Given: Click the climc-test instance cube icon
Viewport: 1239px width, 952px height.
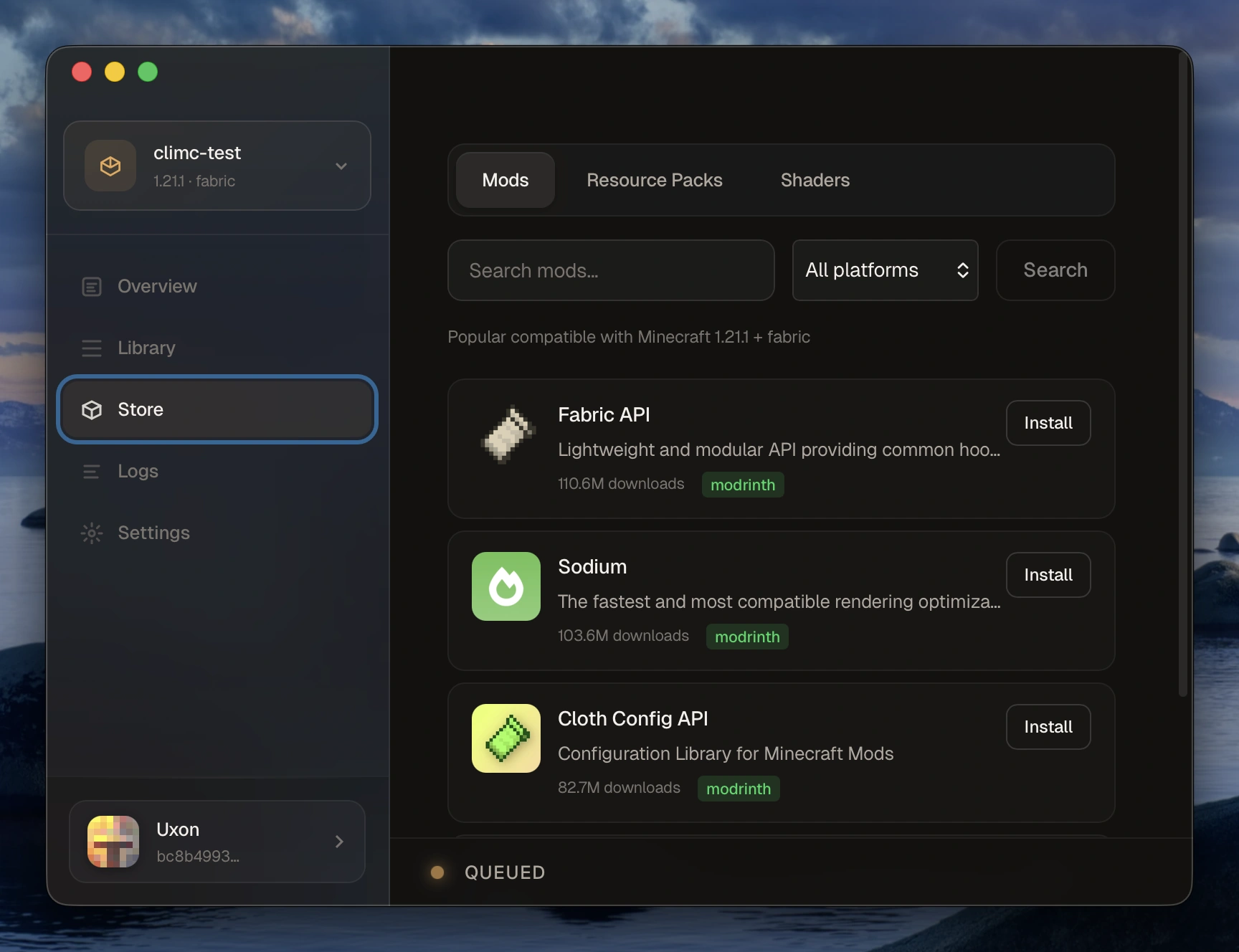Looking at the screenshot, I should pos(110,166).
